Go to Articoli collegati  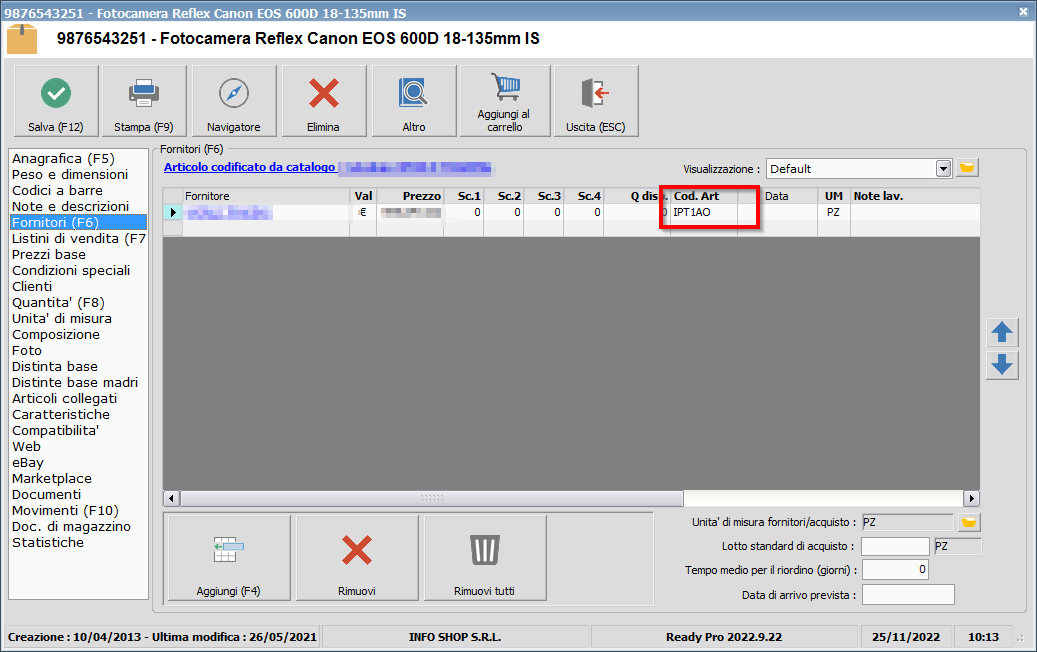(x=64, y=399)
